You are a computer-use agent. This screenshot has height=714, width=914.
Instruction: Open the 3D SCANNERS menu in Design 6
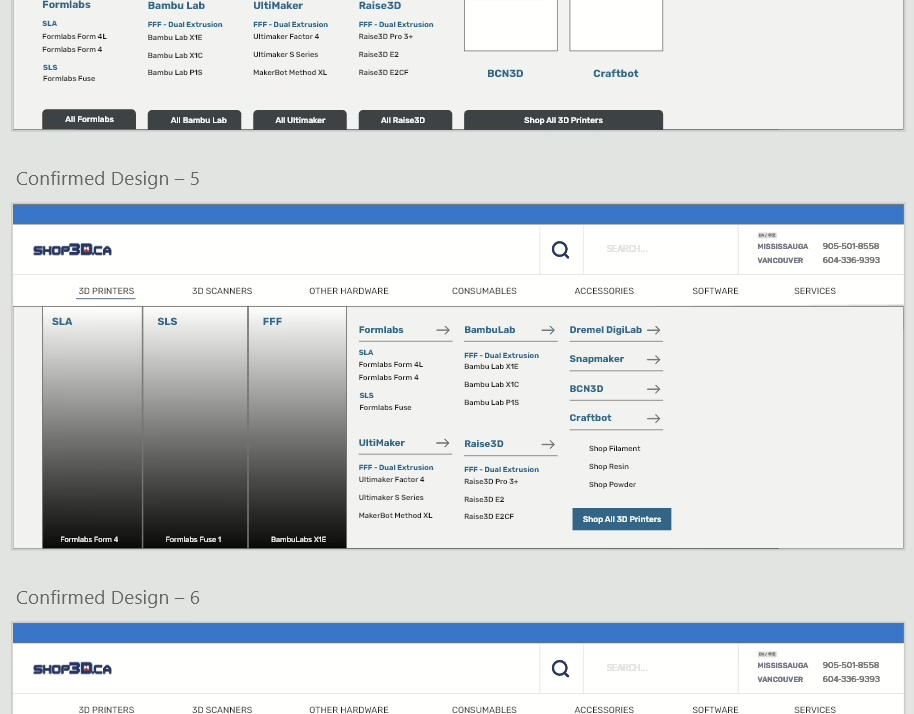pyautogui.click(x=222, y=709)
